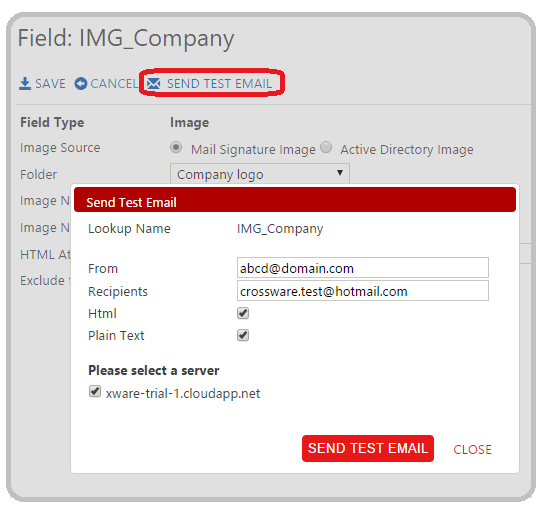Click the Save download-arrow icon
542x508 pixels.
(x=25, y=84)
